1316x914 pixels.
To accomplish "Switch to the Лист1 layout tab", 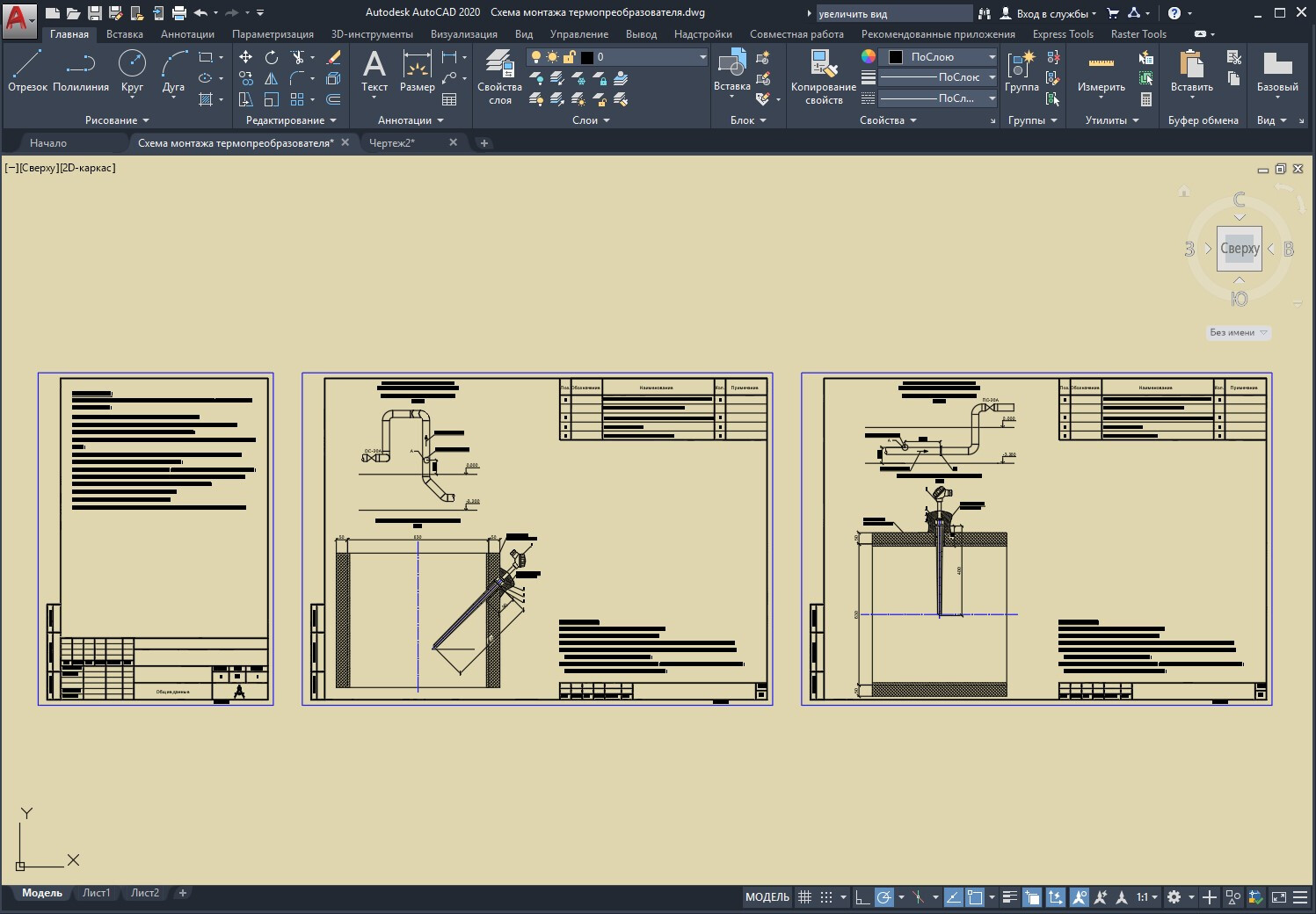I will point(97,893).
